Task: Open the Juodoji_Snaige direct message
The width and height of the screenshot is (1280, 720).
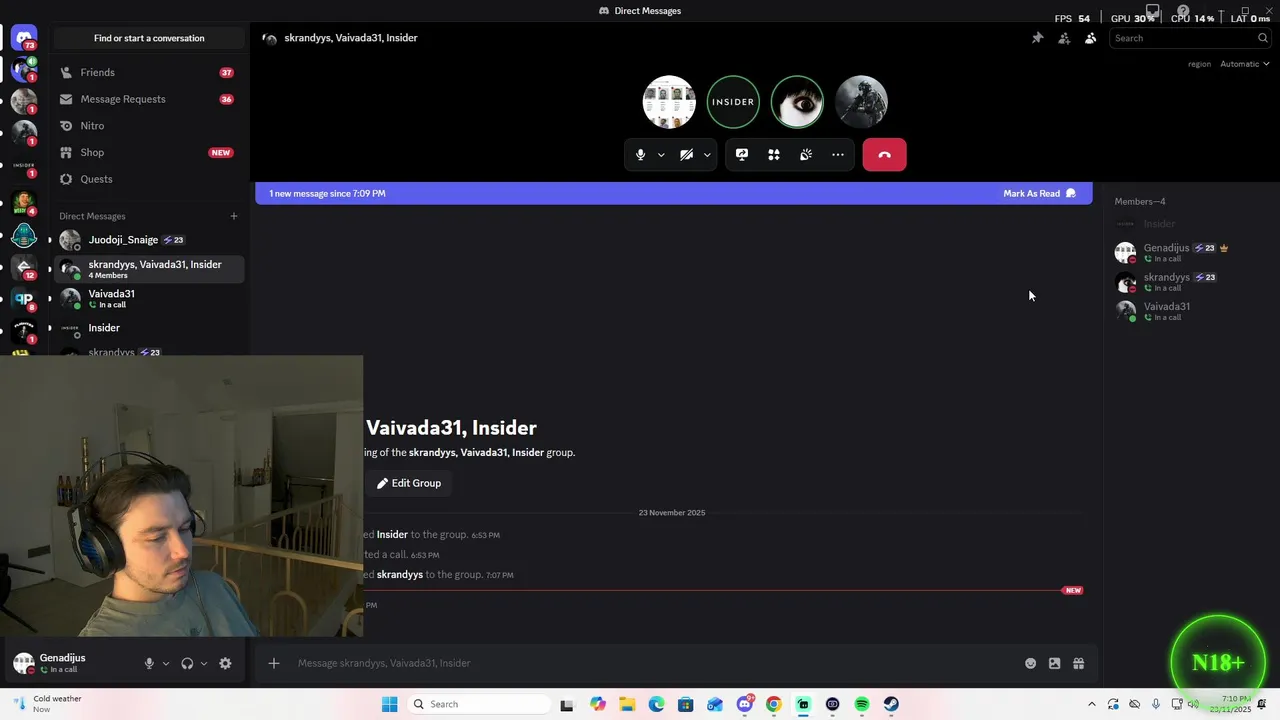Action: (148, 240)
